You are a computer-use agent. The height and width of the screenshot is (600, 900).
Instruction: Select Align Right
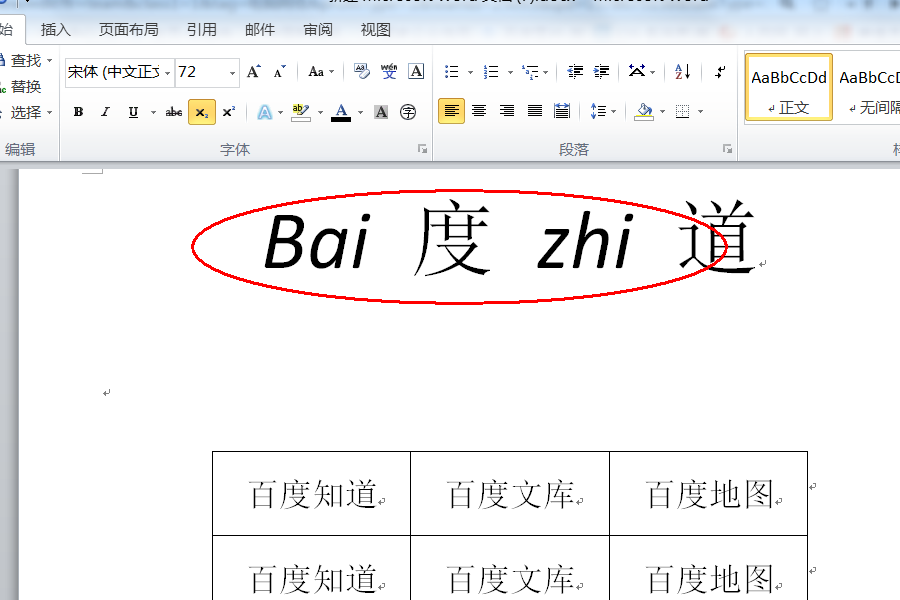[x=507, y=111]
